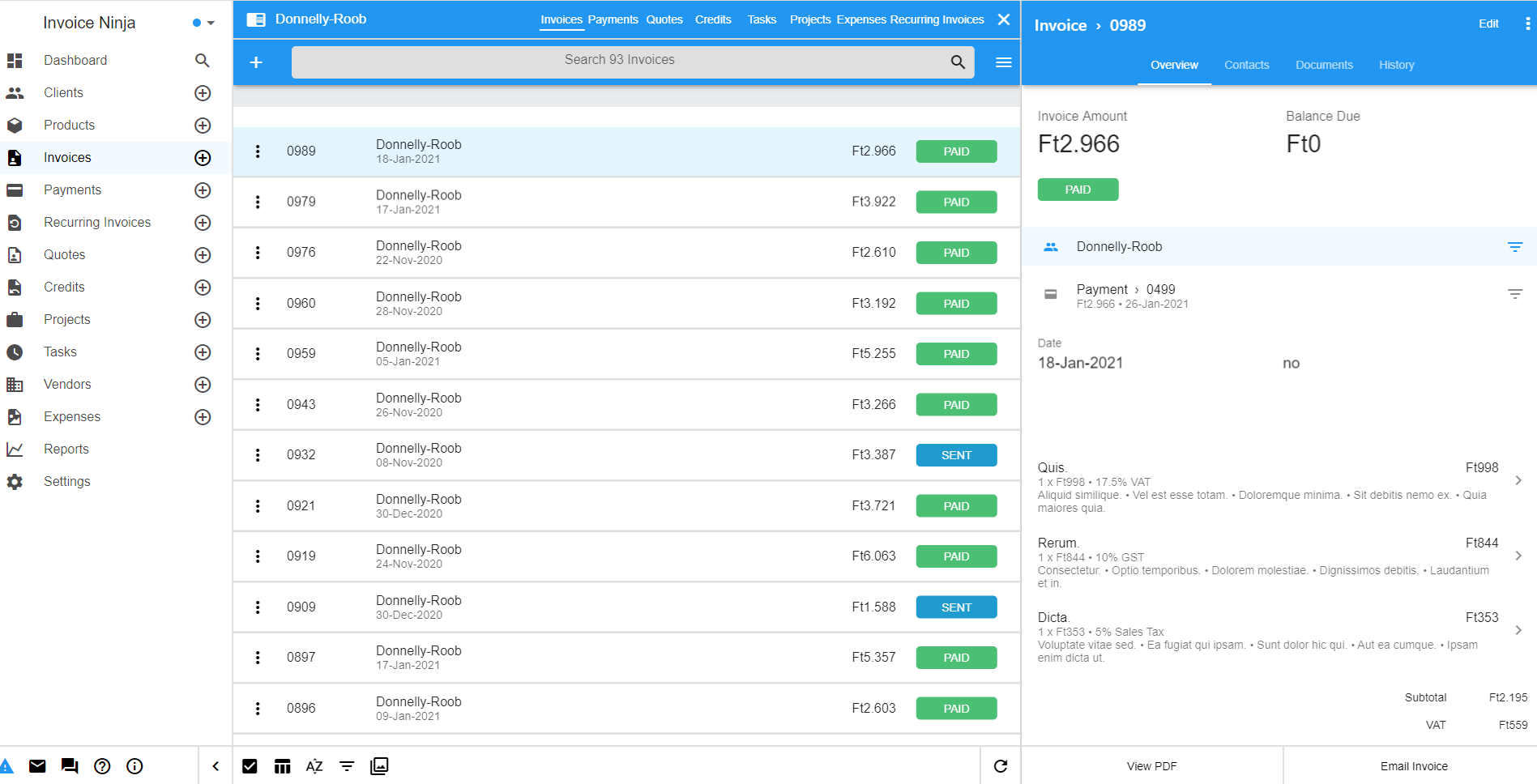Add a new credit via plus icon
Viewport: 1537px width, 784px height.
[x=203, y=288]
